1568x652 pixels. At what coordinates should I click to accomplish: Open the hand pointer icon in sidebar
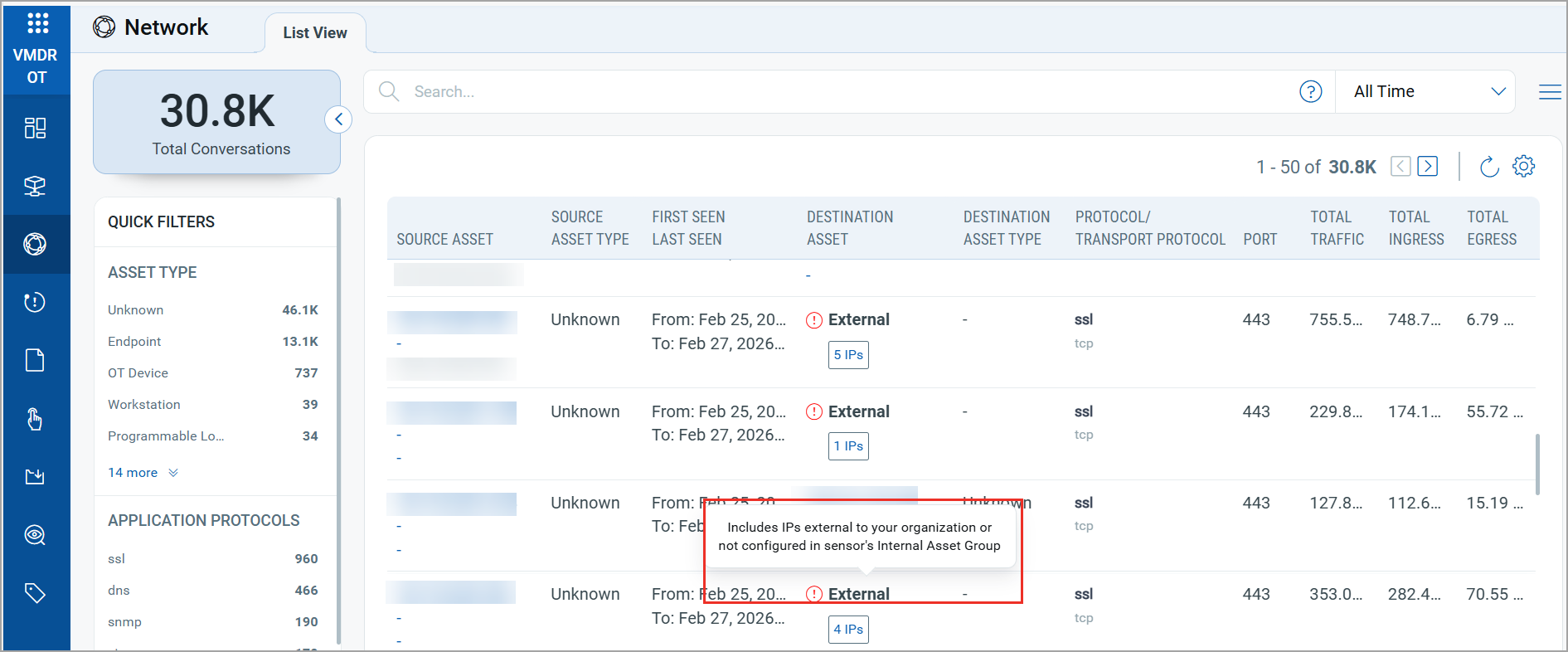pos(35,419)
